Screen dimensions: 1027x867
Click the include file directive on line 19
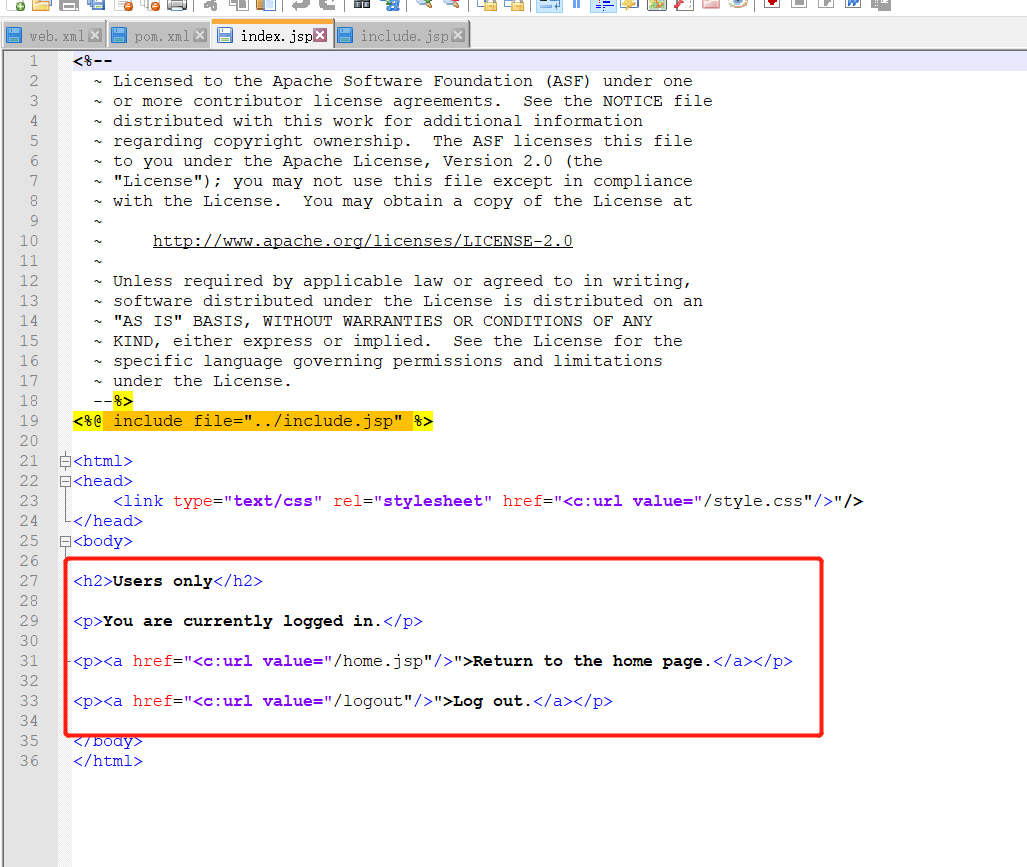point(253,421)
